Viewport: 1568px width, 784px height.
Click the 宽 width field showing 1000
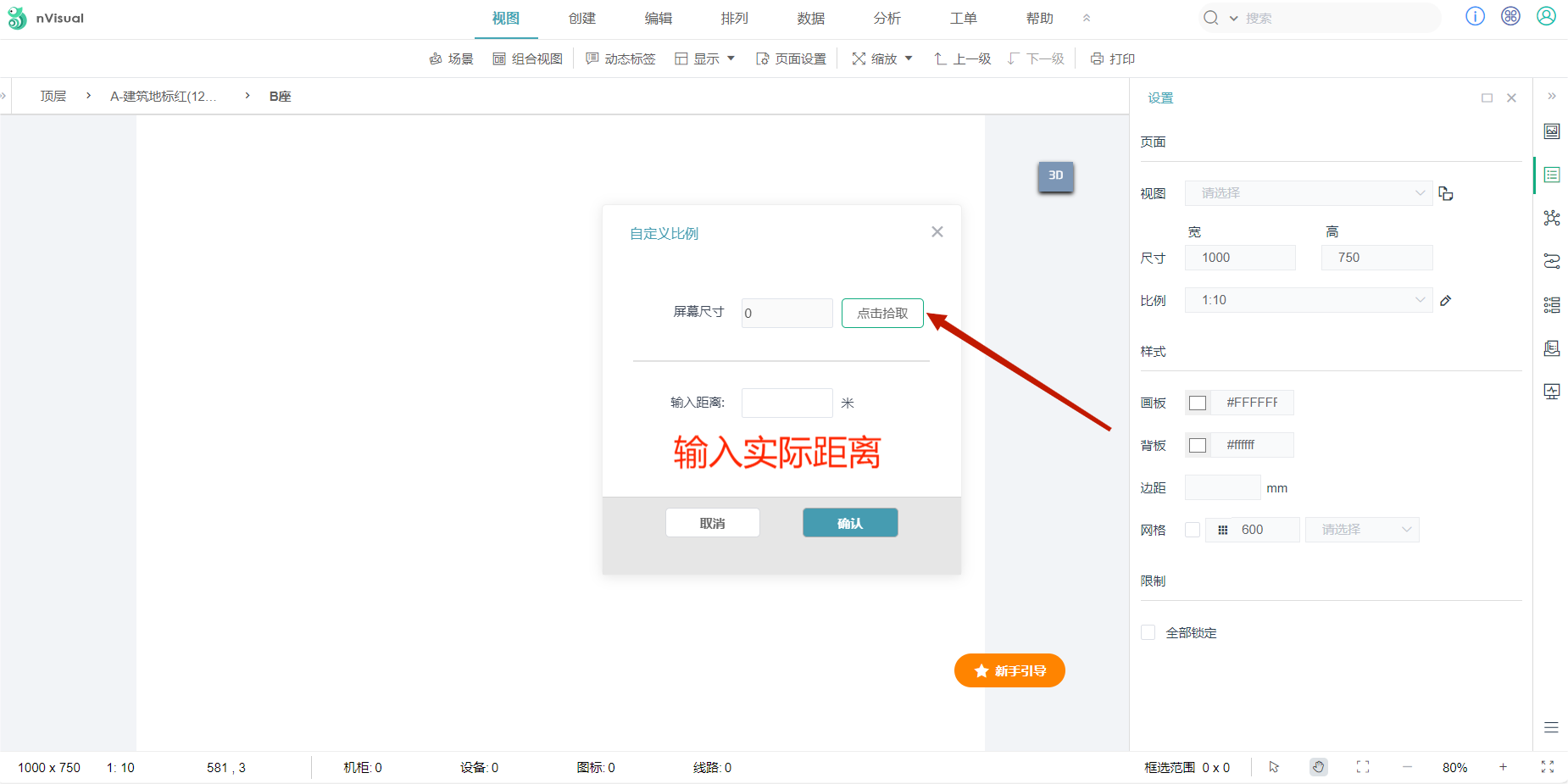(1240, 258)
